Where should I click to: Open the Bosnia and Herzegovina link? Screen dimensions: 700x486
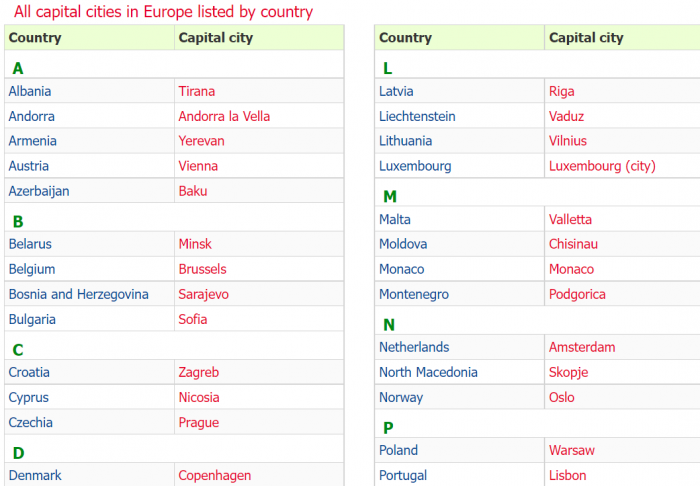(x=79, y=294)
